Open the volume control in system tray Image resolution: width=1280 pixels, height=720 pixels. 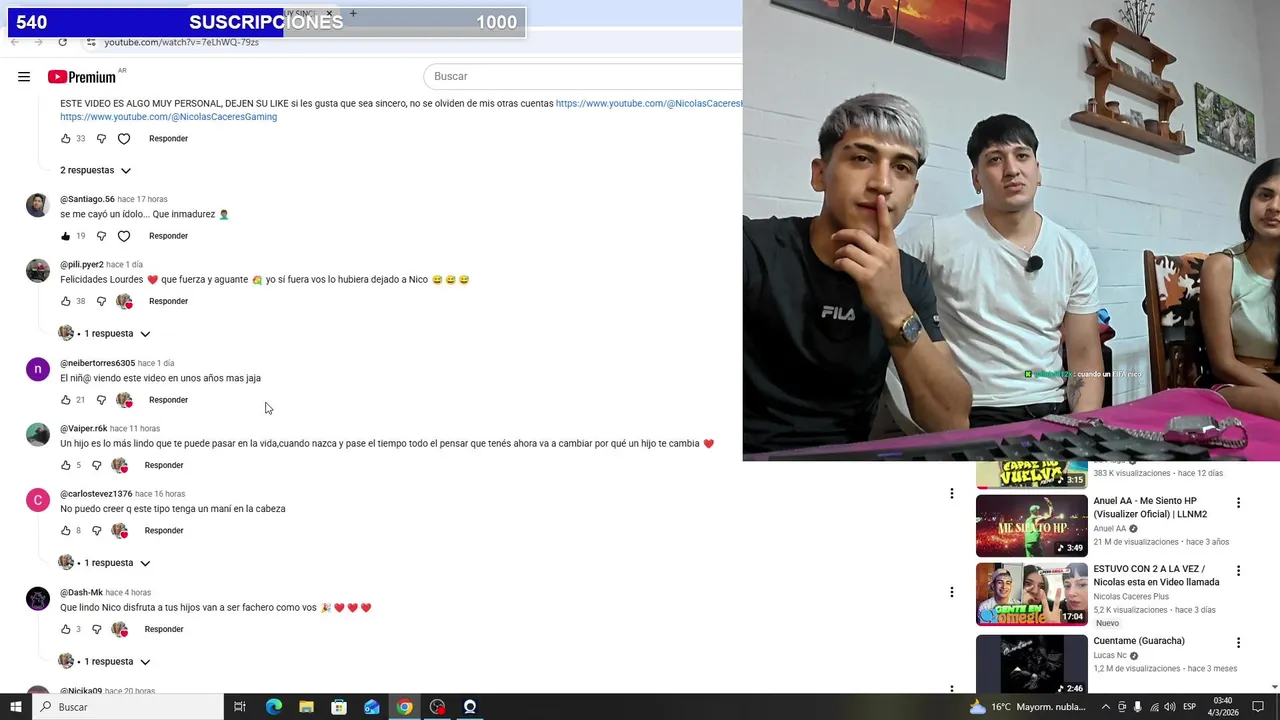[x=1170, y=707]
